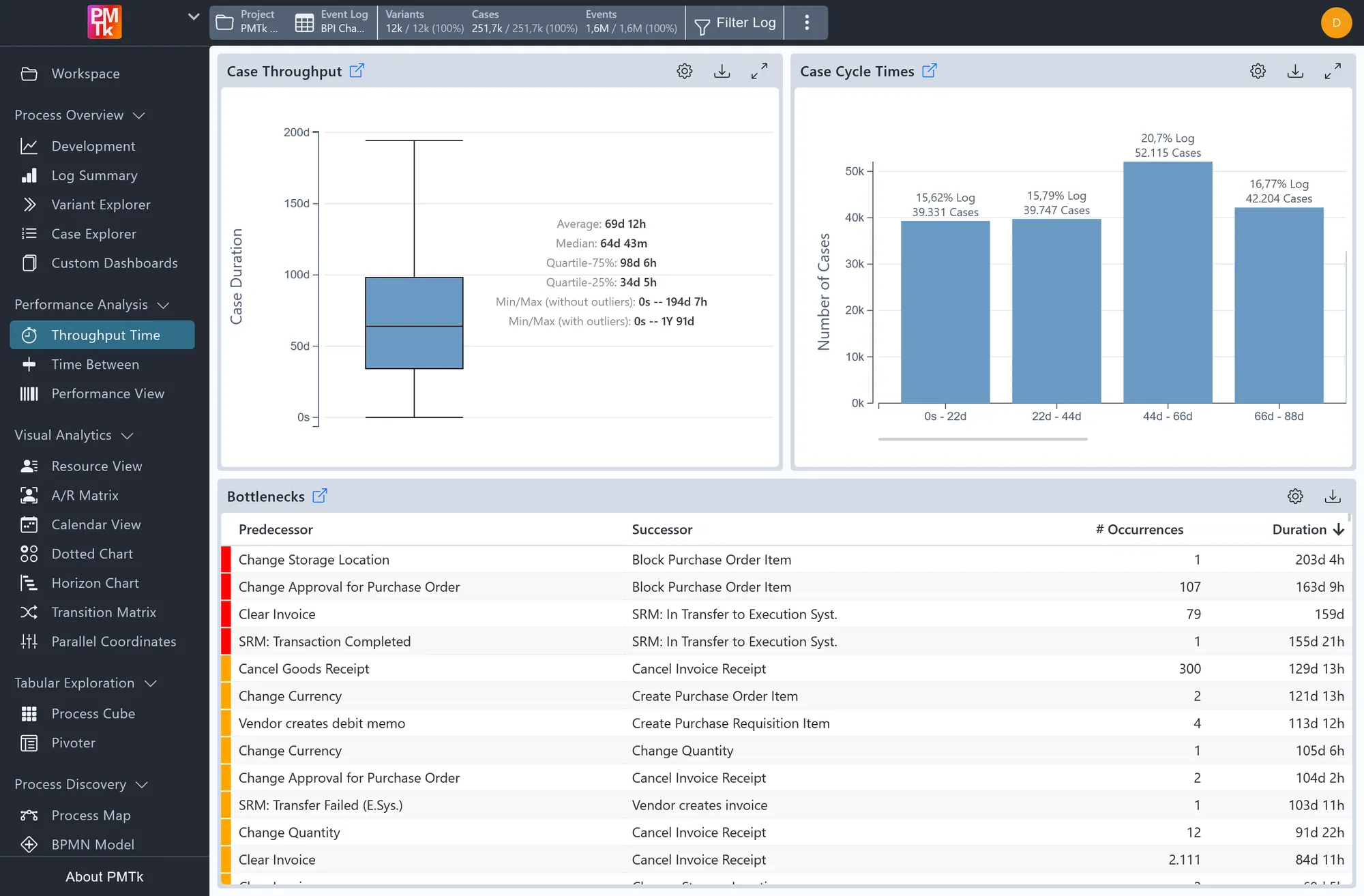This screenshot has height=896, width=1364.
Task: Sort by # Occurrences column header
Action: (1140, 530)
